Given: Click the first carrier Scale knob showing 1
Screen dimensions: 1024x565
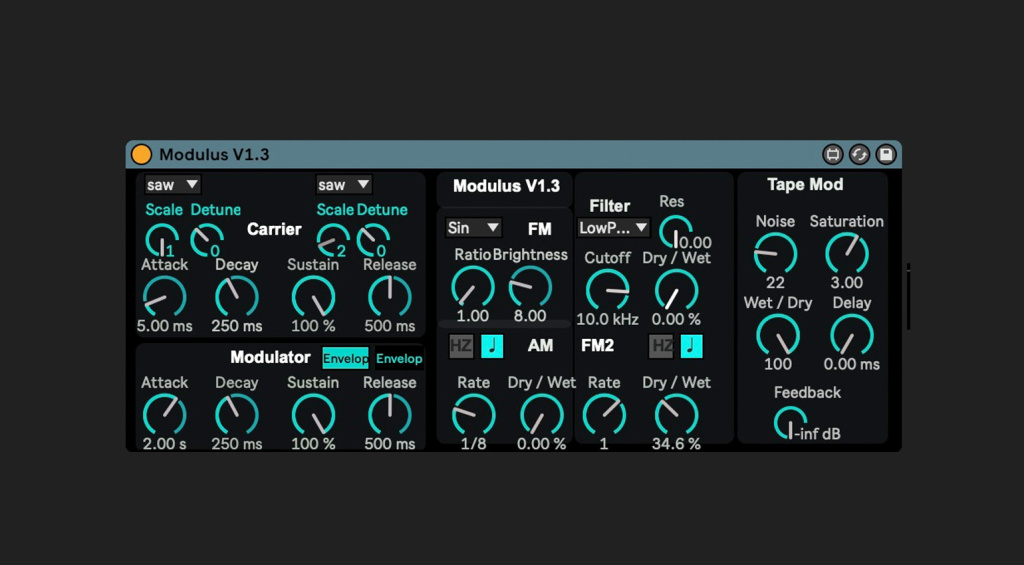Looking at the screenshot, I should pyautogui.click(x=162, y=240).
